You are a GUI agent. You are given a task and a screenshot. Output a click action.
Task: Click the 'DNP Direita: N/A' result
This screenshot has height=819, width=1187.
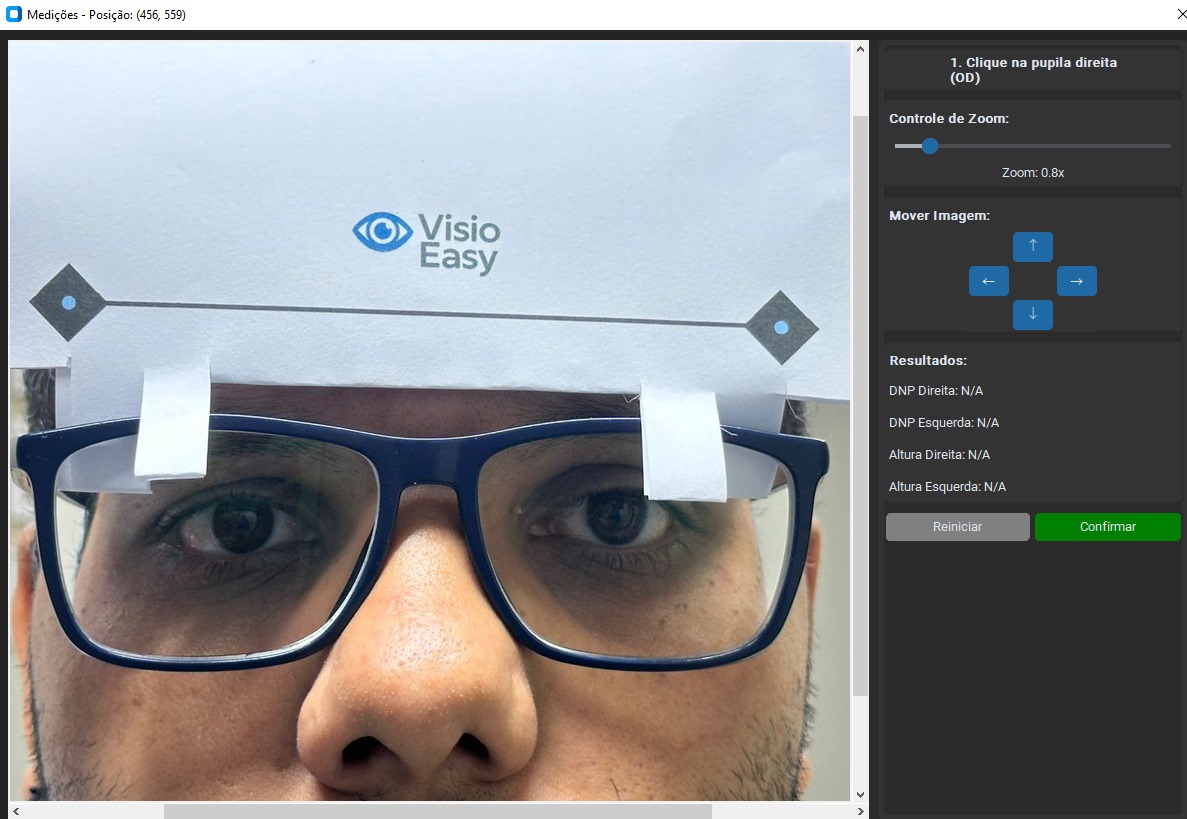pos(936,391)
